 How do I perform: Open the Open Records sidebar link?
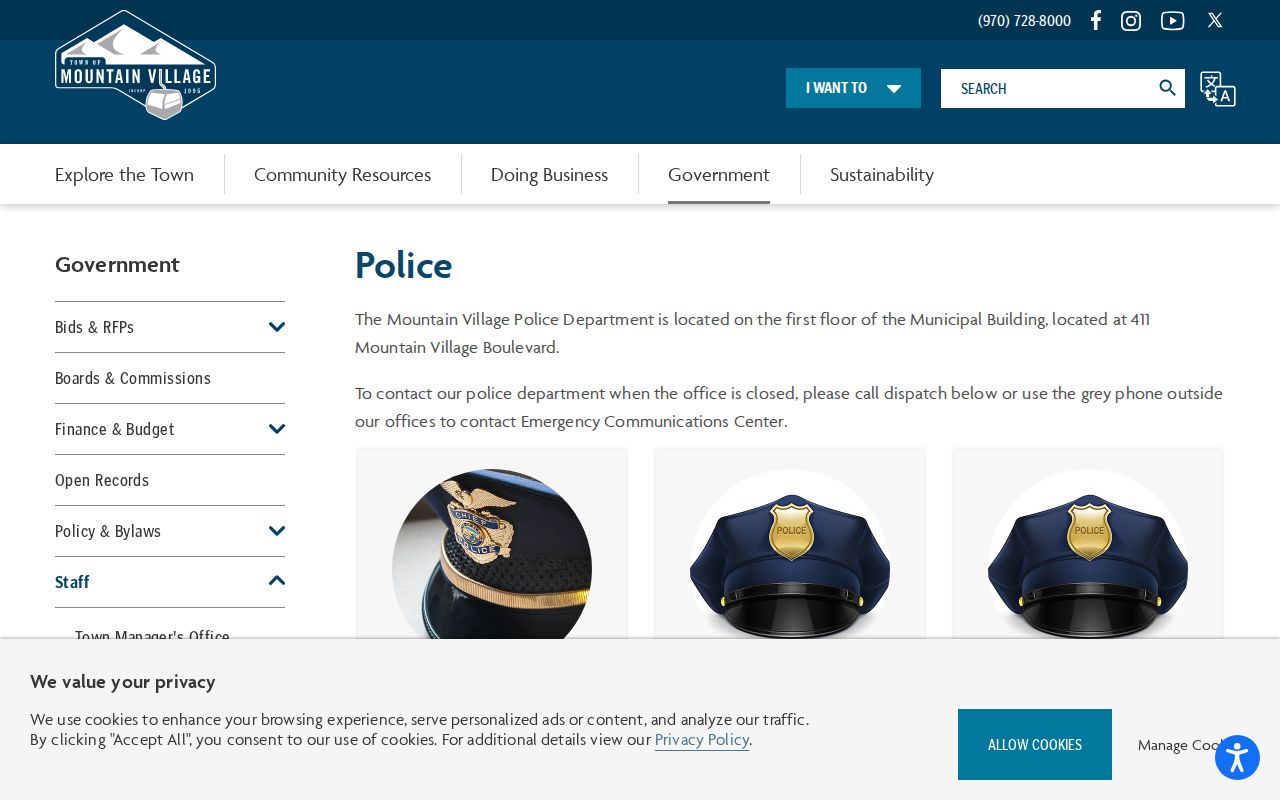[102, 480]
